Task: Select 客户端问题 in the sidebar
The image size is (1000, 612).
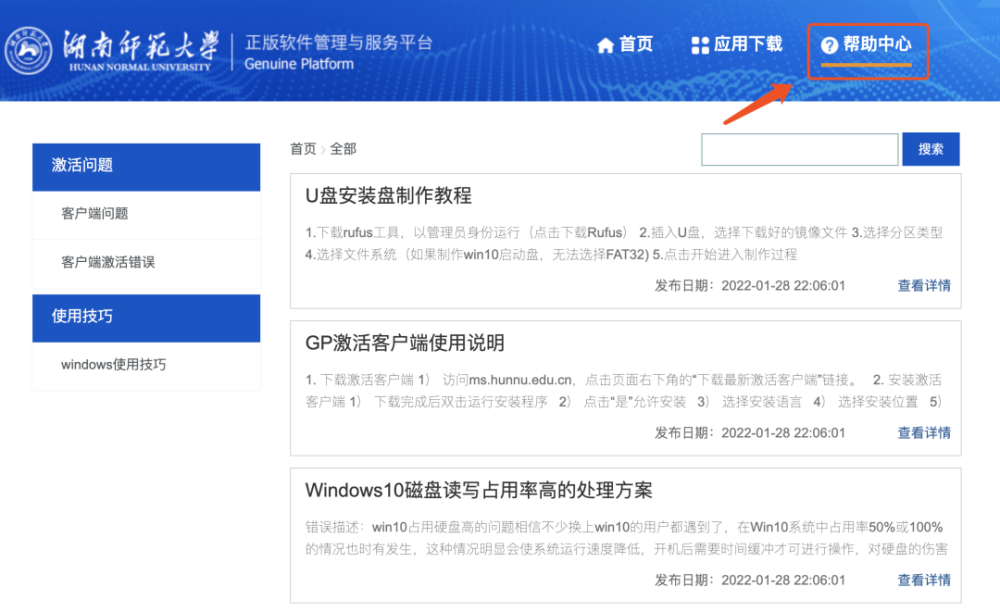Action: pyautogui.click(x=146, y=214)
